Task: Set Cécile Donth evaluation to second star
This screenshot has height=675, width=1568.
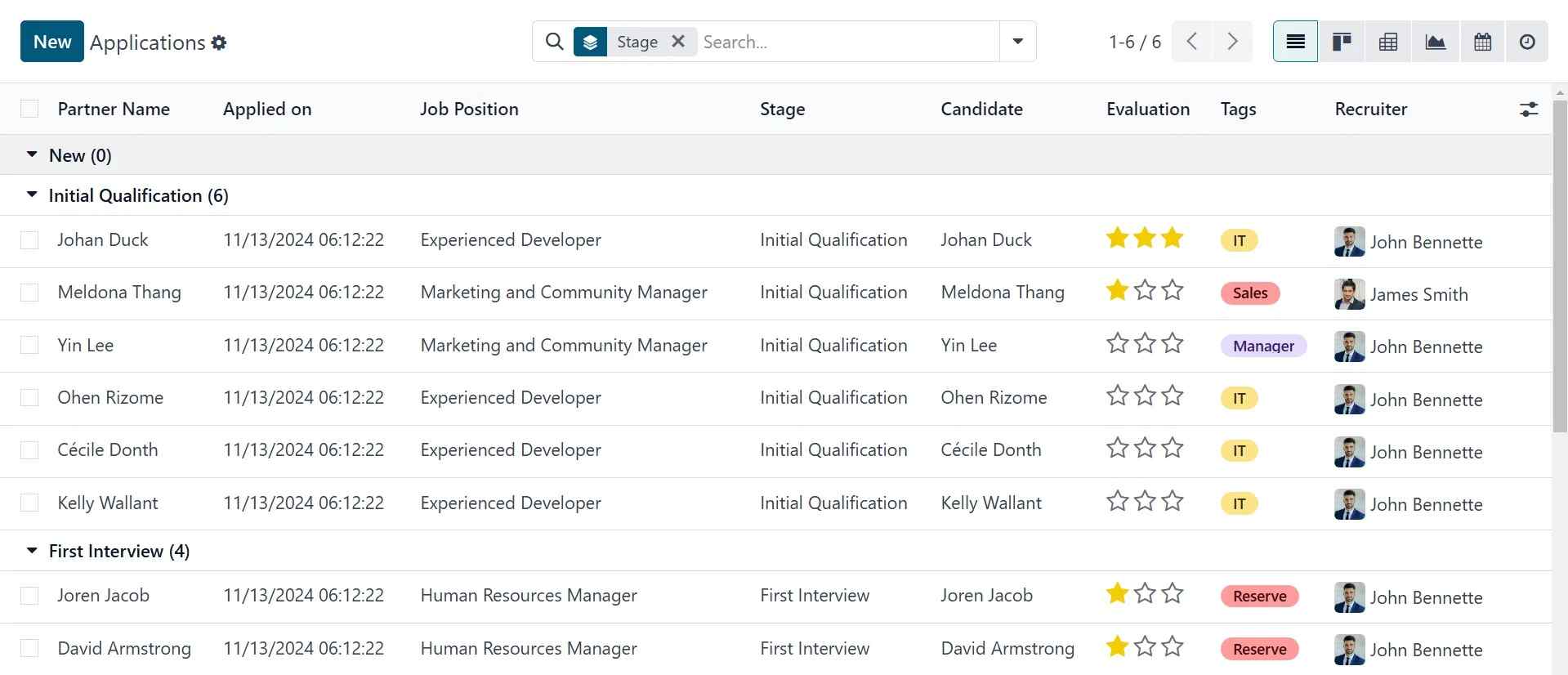Action: 1145,448
